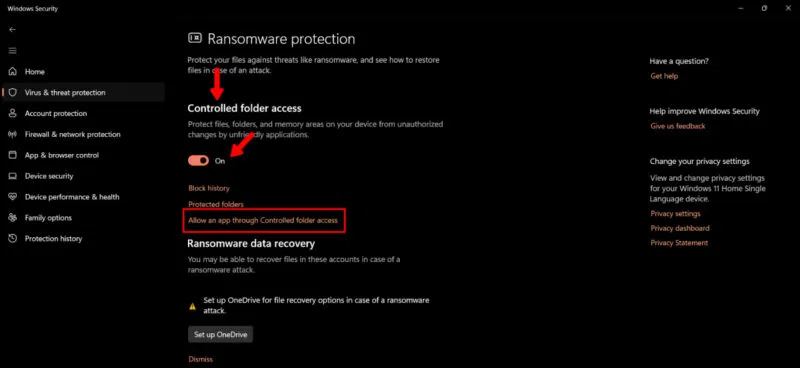Screen dimensions: 800x368
Task: Click Device performance & health heart icon
Action: [13, 197]
